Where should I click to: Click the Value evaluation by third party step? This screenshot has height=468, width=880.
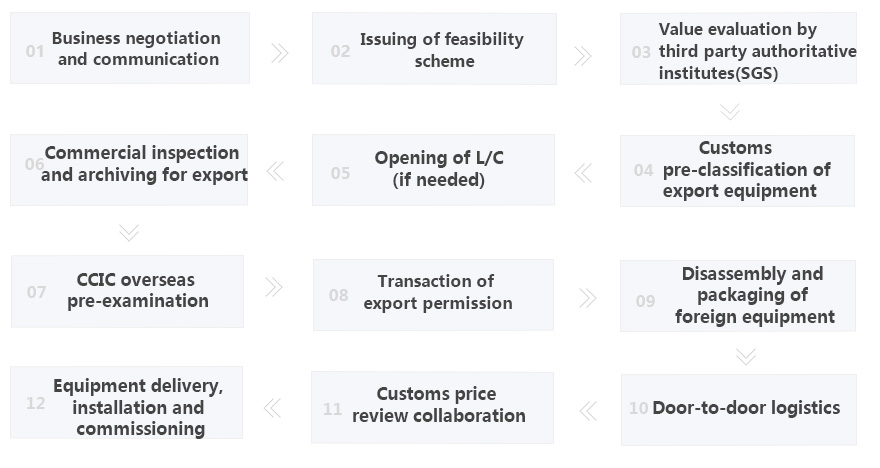(x=738, y=50)
